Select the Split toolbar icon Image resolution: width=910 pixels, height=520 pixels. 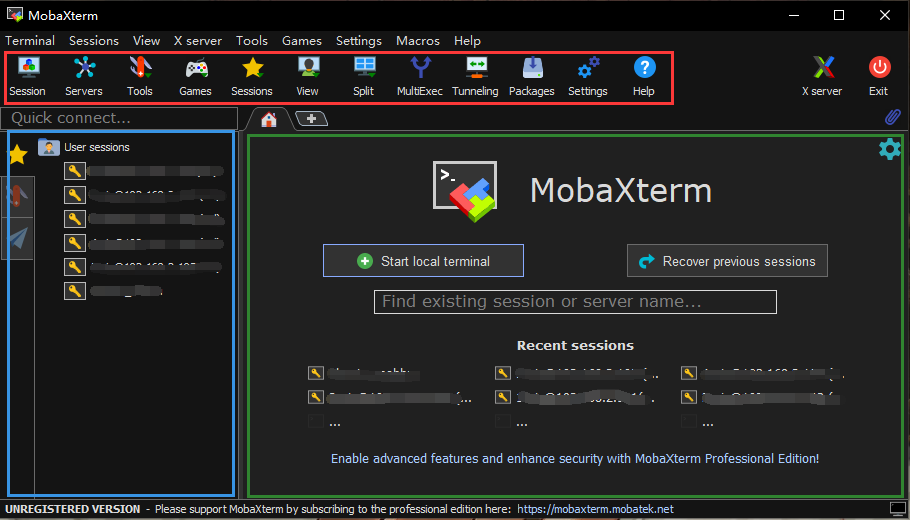pyautogui.click(x=364, y=77)
